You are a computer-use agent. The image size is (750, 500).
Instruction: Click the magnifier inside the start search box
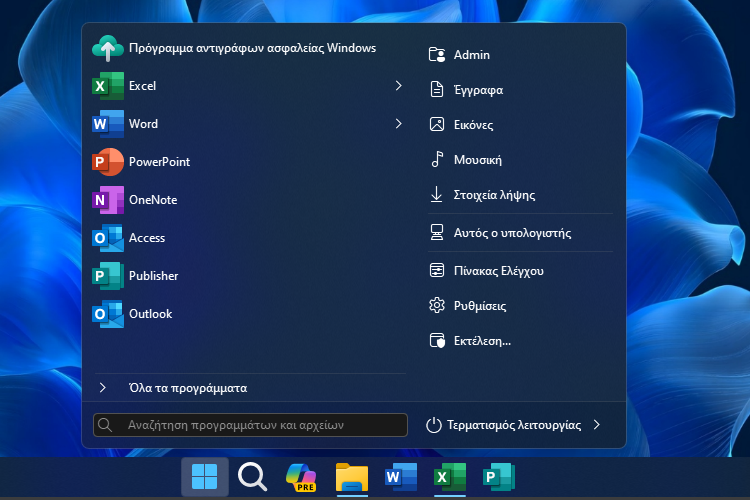pyautogui.click(x=105, y=425)
